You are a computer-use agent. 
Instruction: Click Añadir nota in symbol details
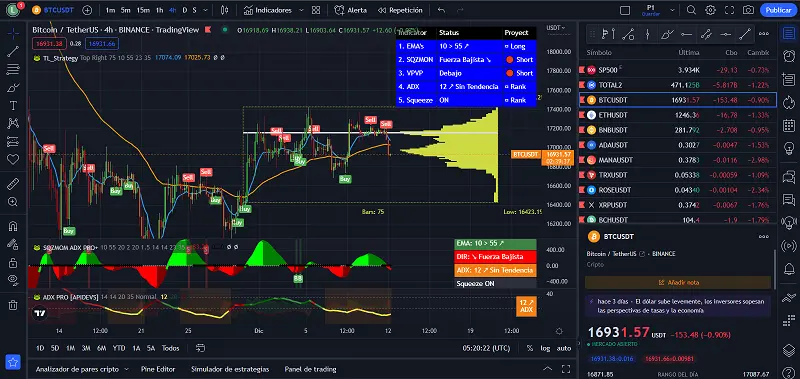click(x=678, y=282)
